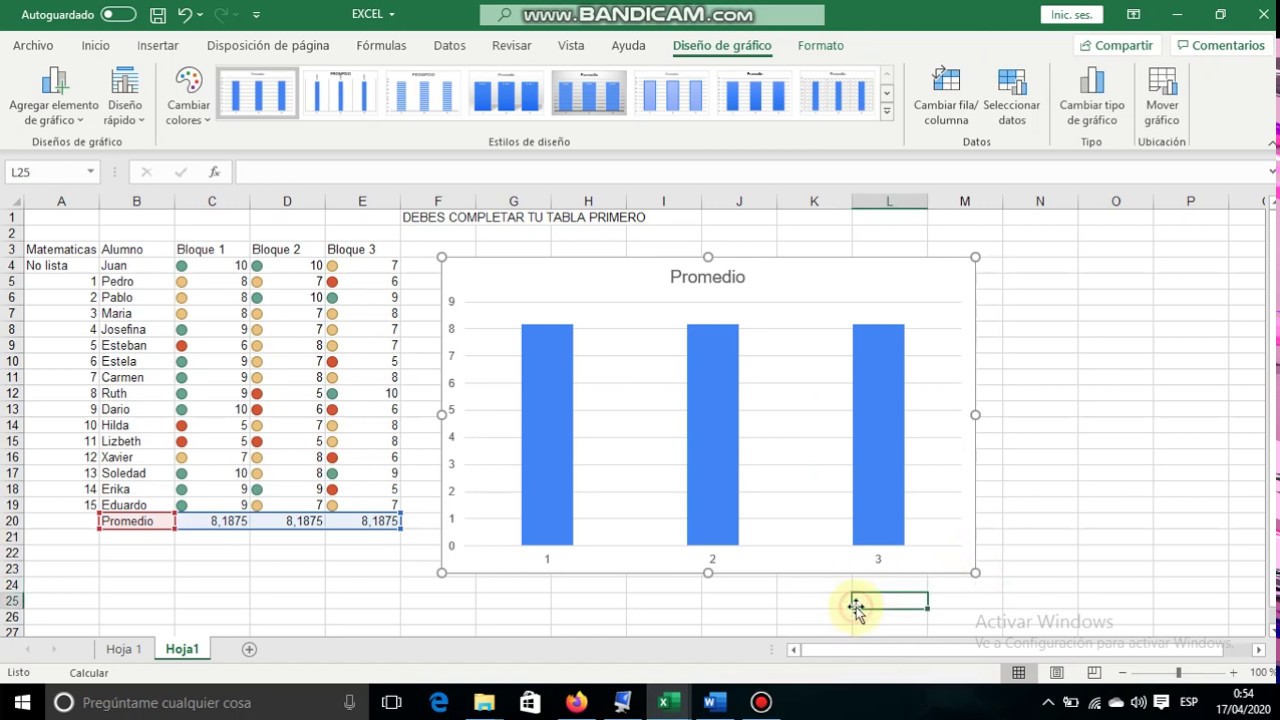The image size is (1280, 720).
Task: Open the Vista tab
Action: 571,45
